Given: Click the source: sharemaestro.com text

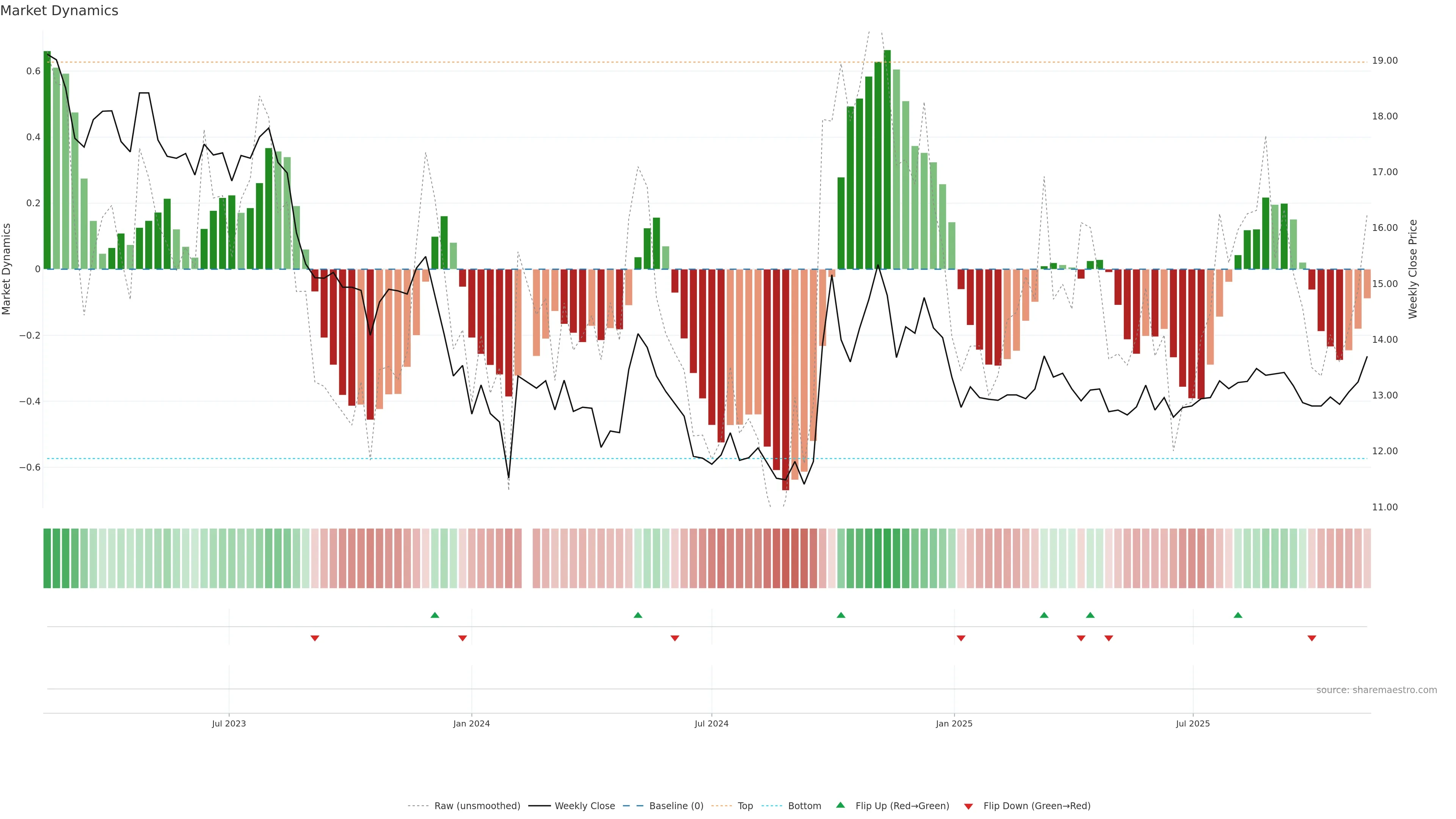Looking at the screenshot, I should coord(1376,690).
